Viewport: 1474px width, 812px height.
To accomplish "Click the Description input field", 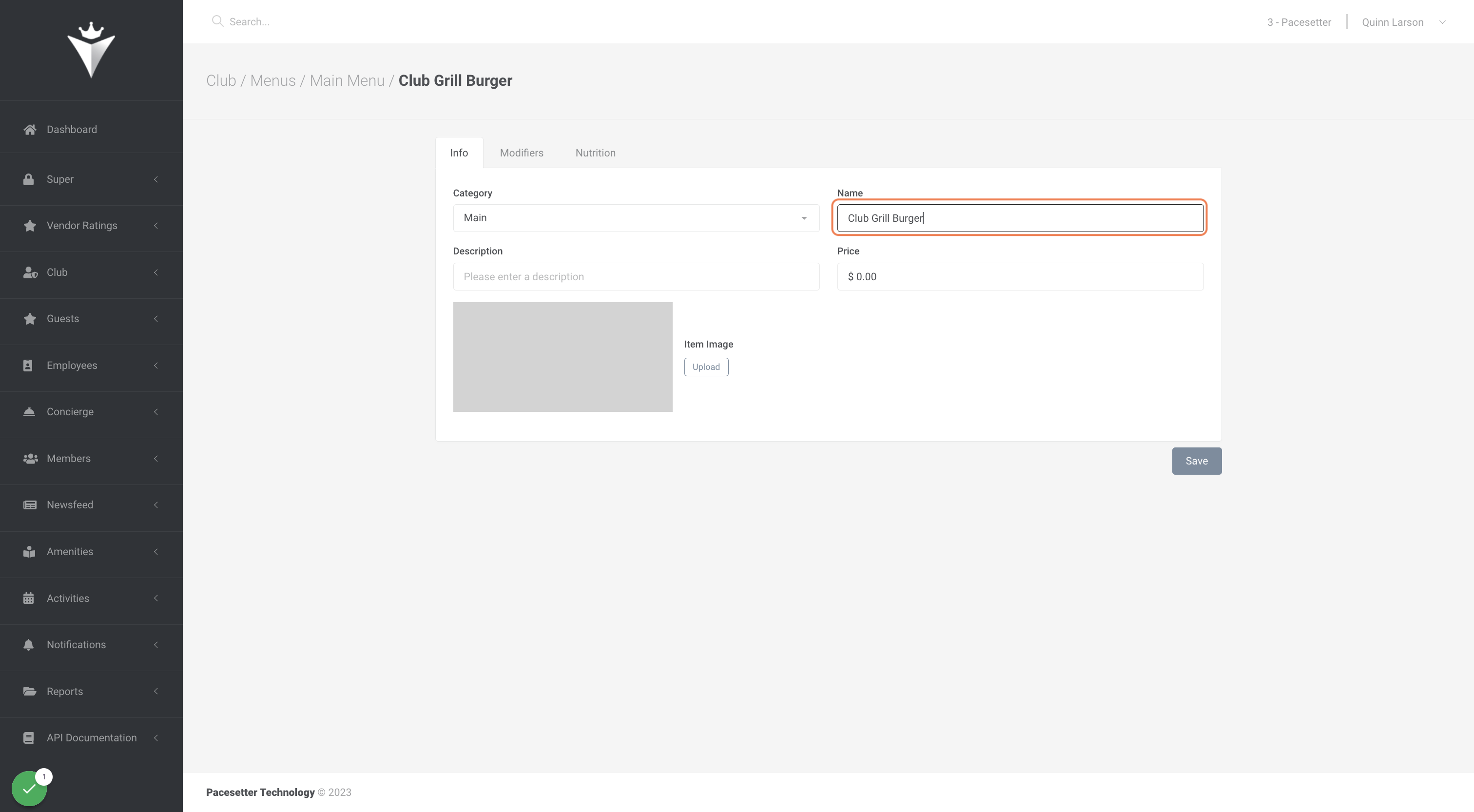I will [636, 276].
